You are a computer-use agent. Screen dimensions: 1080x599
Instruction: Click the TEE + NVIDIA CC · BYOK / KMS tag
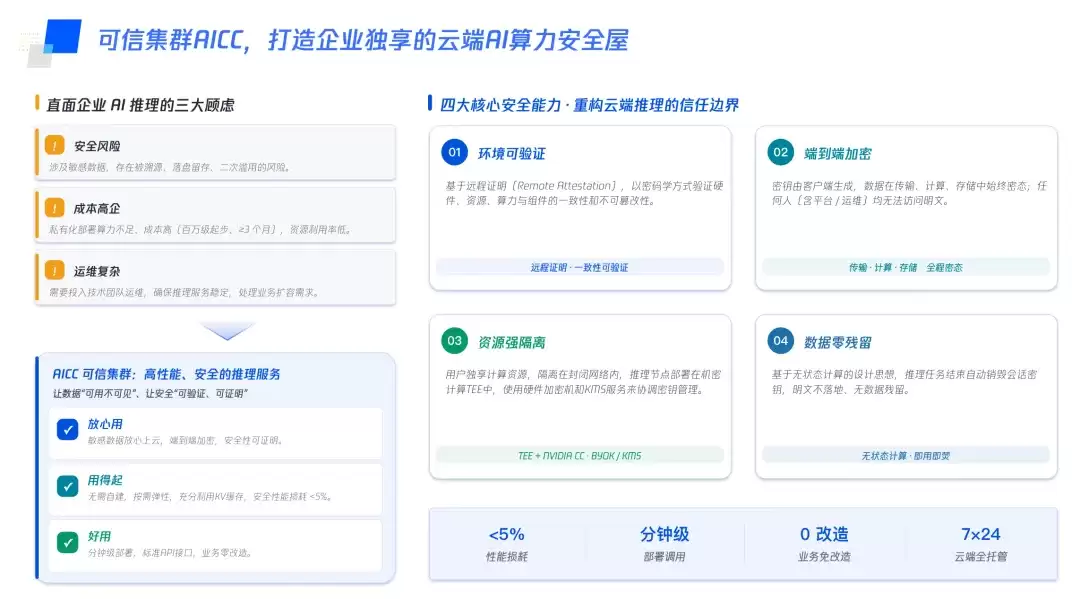[579, 456]
